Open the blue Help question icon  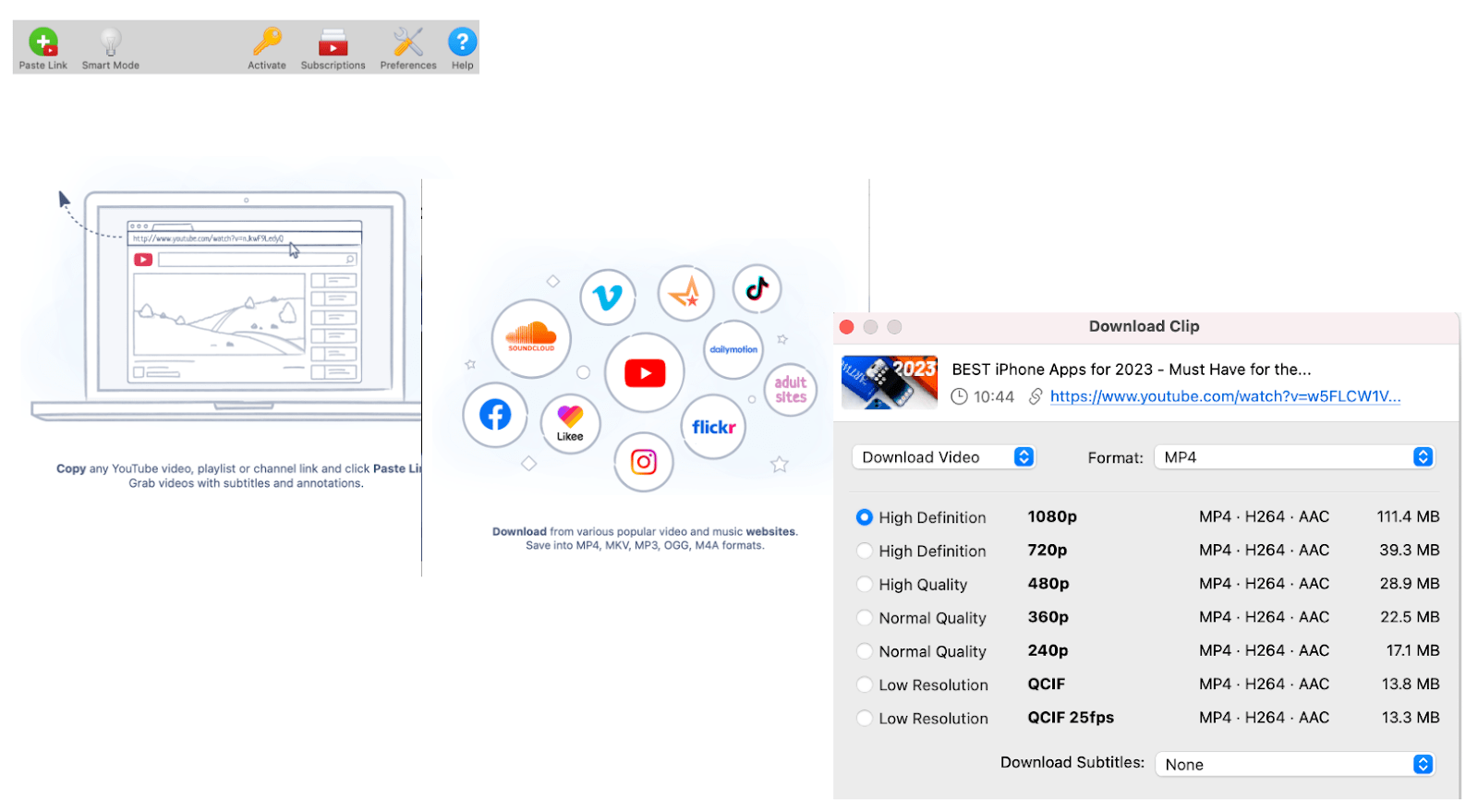coord(463,42)
